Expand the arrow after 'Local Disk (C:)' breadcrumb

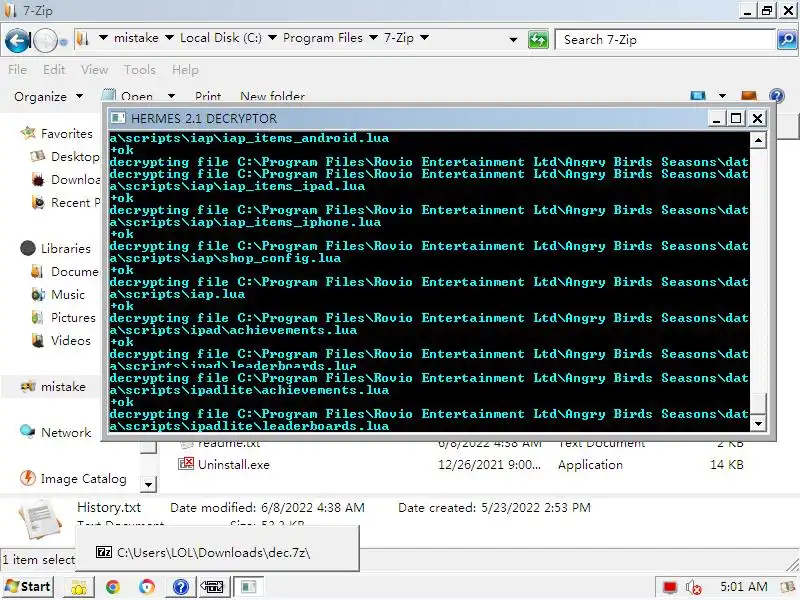[x=272, y=38]
